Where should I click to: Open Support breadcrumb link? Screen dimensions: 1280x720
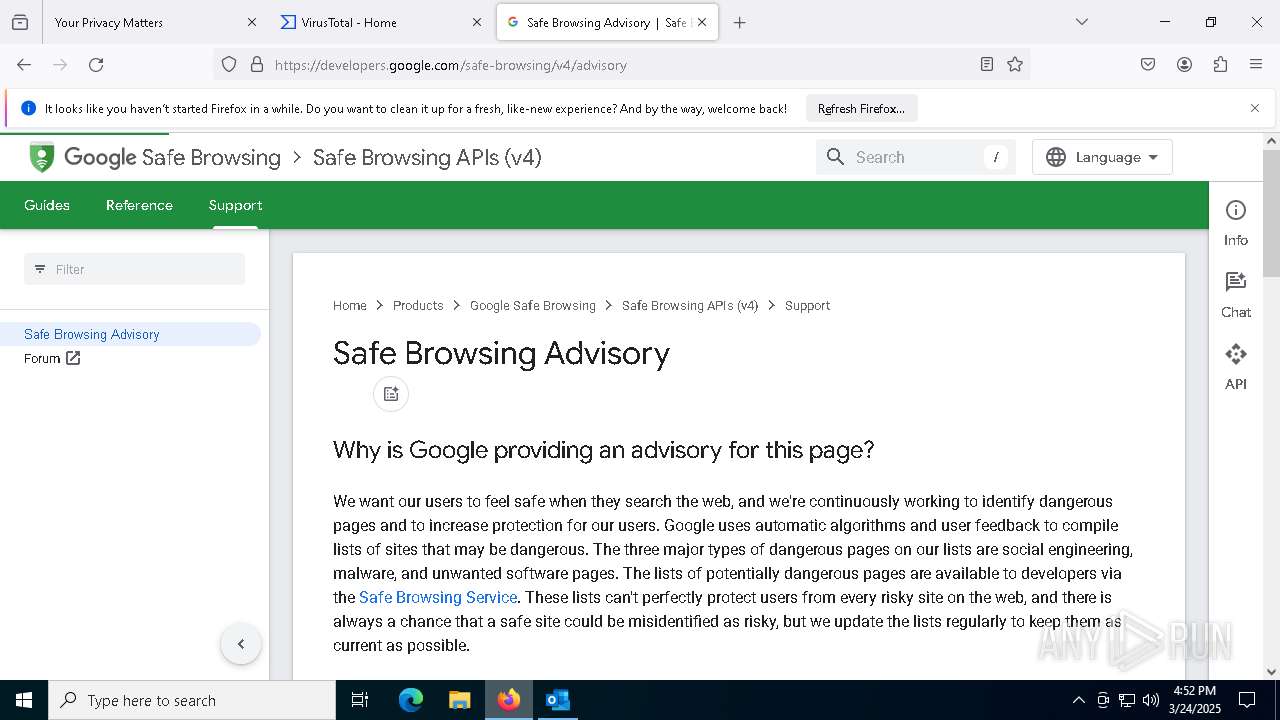pyautogui.click(x=807, y=306)
